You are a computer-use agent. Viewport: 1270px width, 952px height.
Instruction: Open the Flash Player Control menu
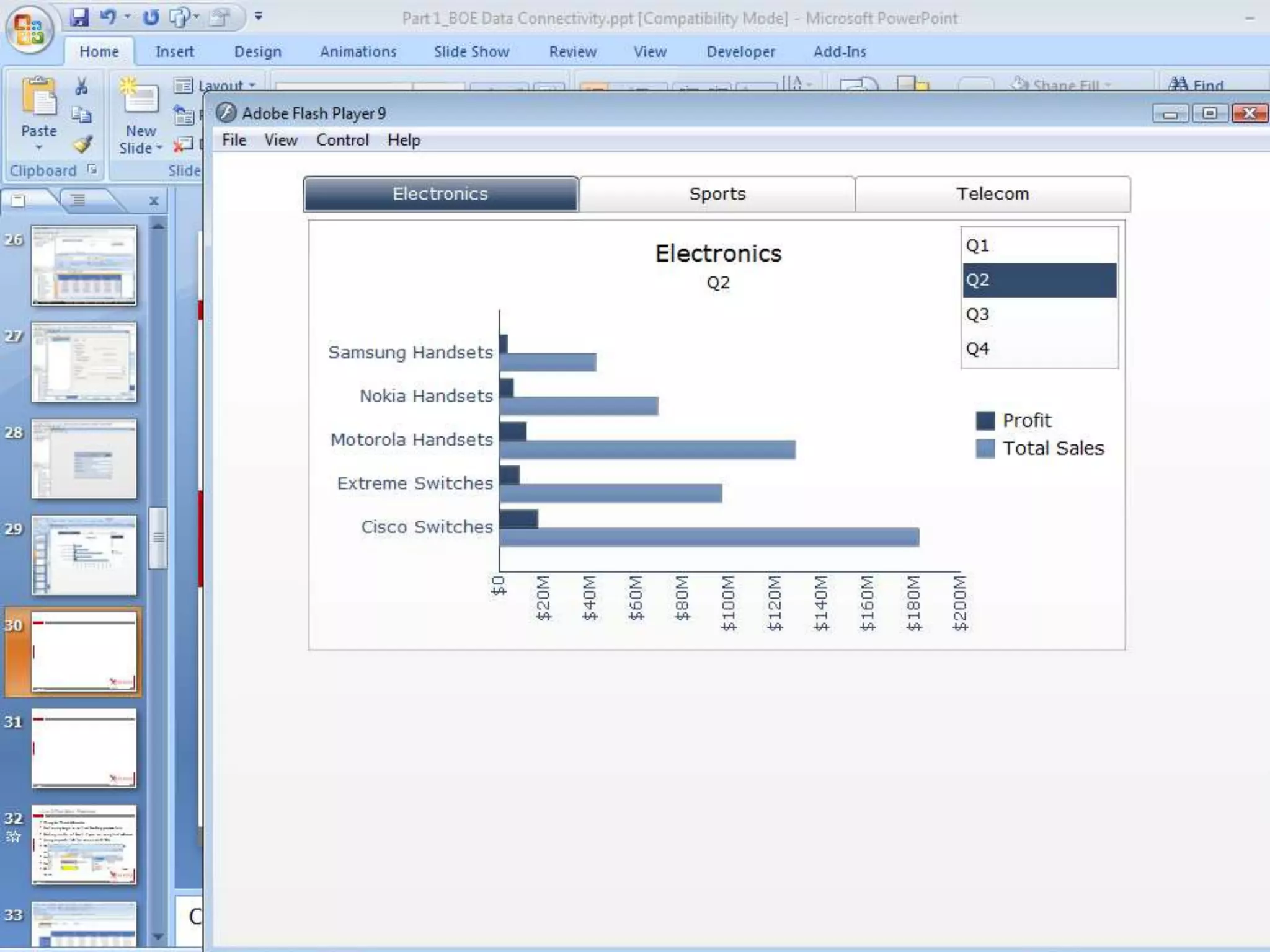click(x=342, y=140)
